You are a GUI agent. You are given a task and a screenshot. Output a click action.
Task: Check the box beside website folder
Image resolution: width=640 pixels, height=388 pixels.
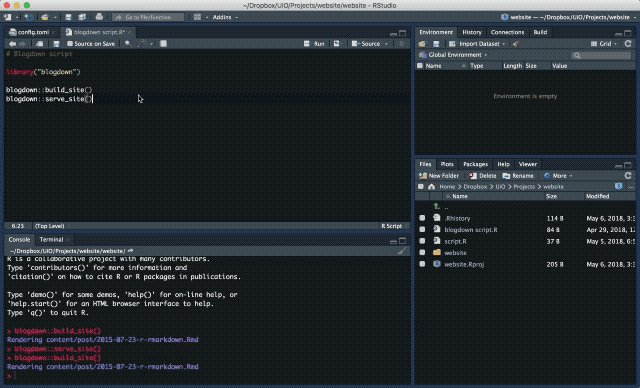pos(422,253)
